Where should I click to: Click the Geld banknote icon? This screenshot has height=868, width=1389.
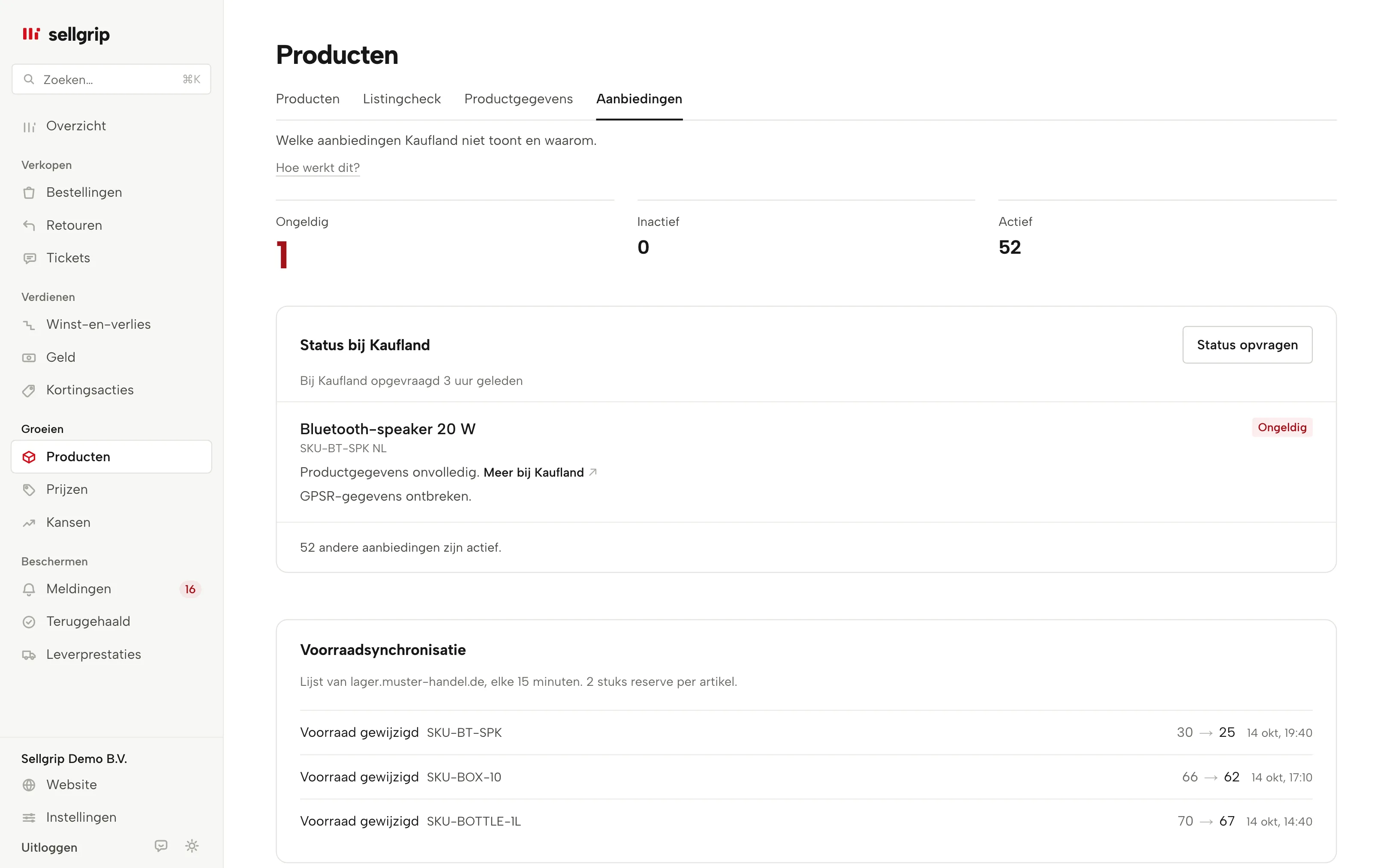point(29,357)
